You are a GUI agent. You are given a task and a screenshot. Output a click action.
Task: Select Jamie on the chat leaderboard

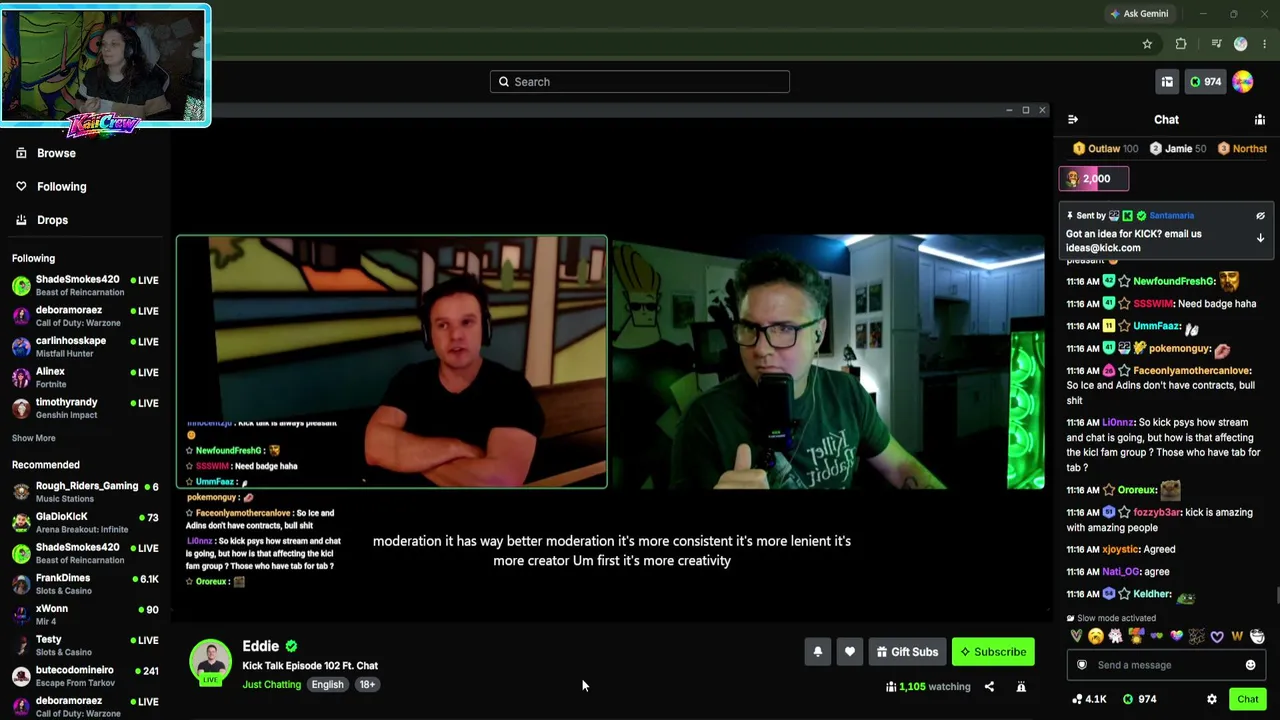tap(1176, 149)
